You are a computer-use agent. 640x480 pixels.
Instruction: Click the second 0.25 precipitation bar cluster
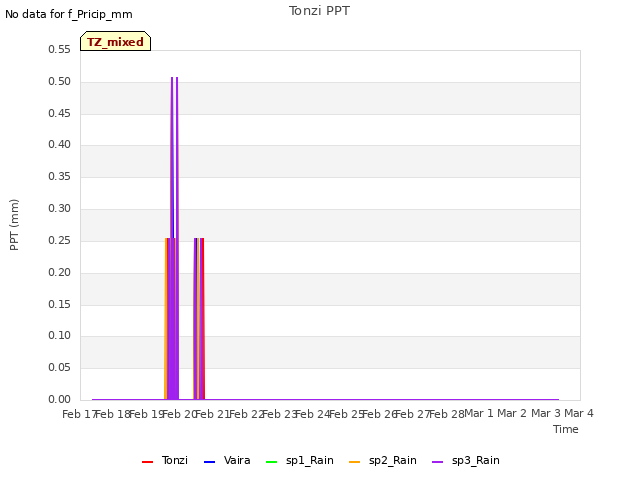pos(199,318)
